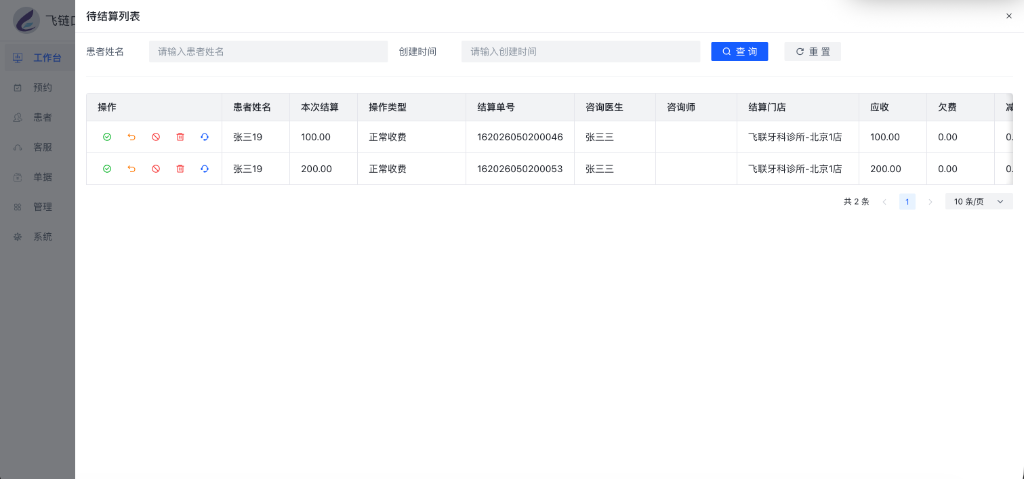Confirm settlement for the 100.00 row (green check)
This screenshot has width=1024, height=479.
(107, 137)
